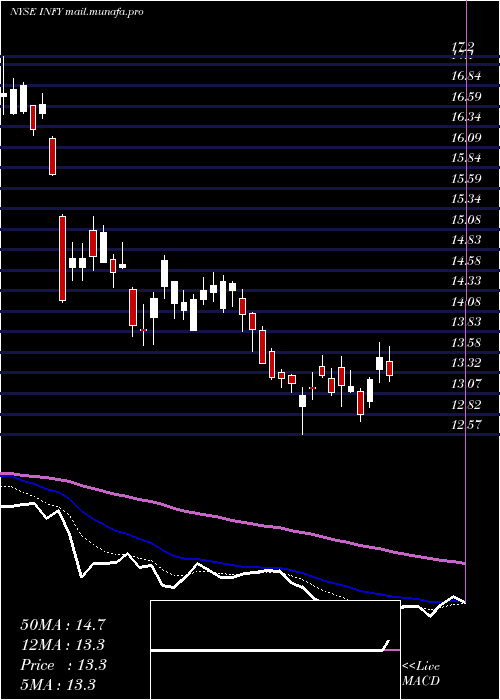Click the pink 50MA moving average line
The image size is (500, 700).
tap(232, 521)
